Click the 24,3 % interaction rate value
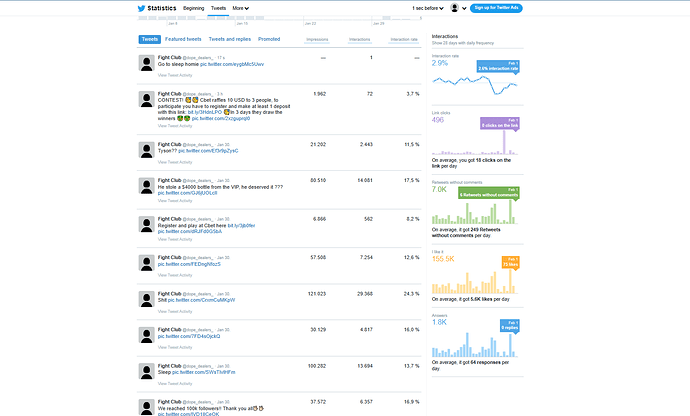The width and height of the screenshot is (690, 416). (x=411, y=294)
